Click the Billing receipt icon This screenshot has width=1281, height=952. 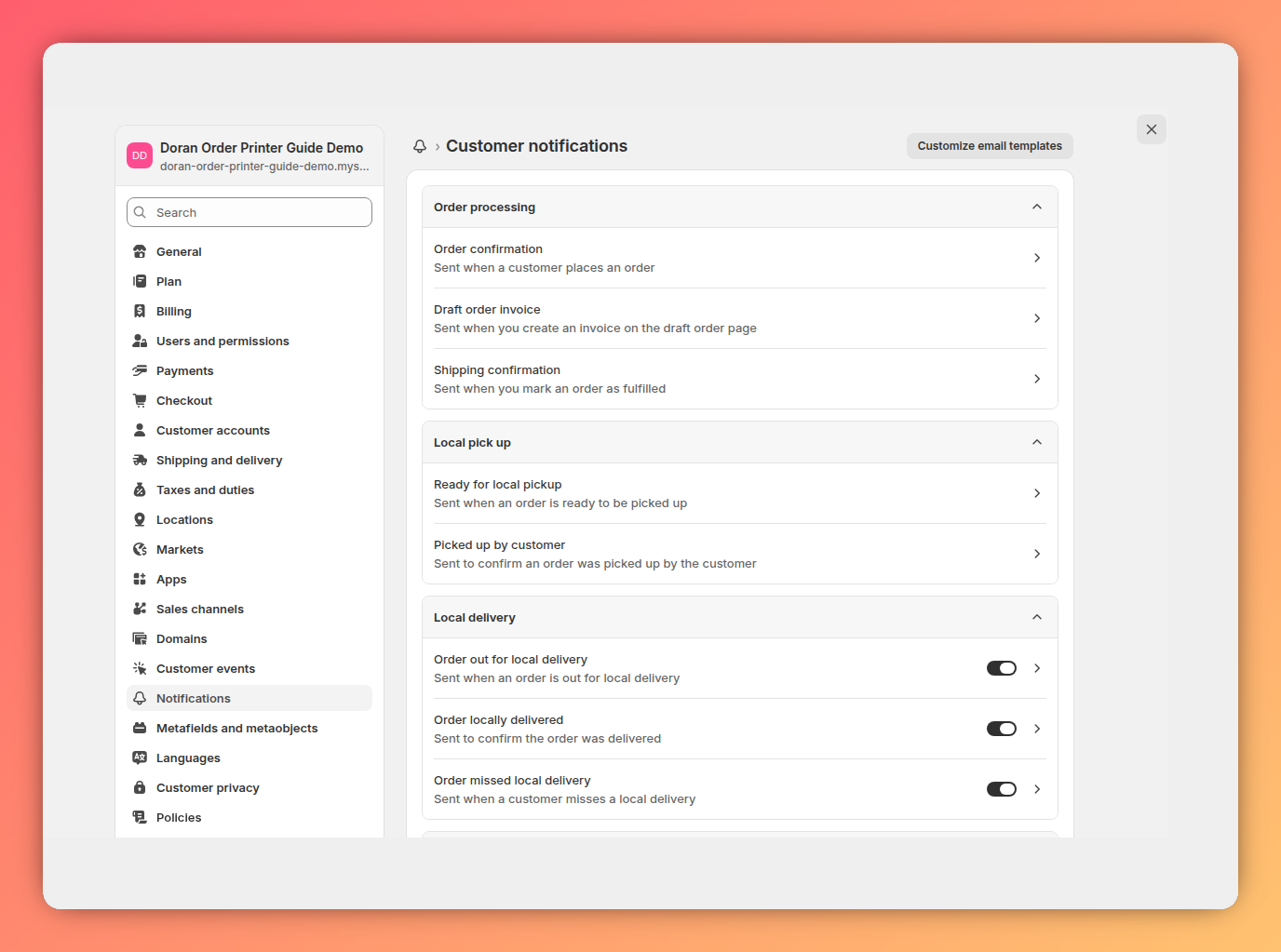coord(140,311)
